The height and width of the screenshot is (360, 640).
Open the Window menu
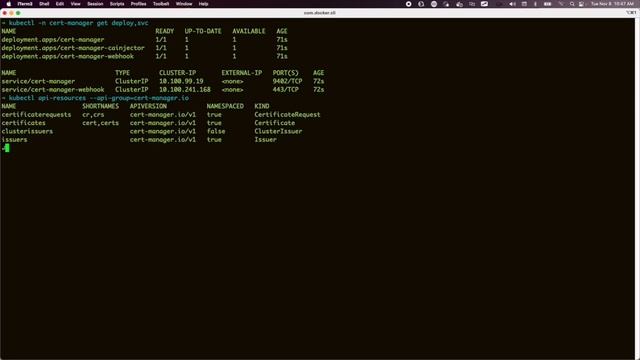184,4
